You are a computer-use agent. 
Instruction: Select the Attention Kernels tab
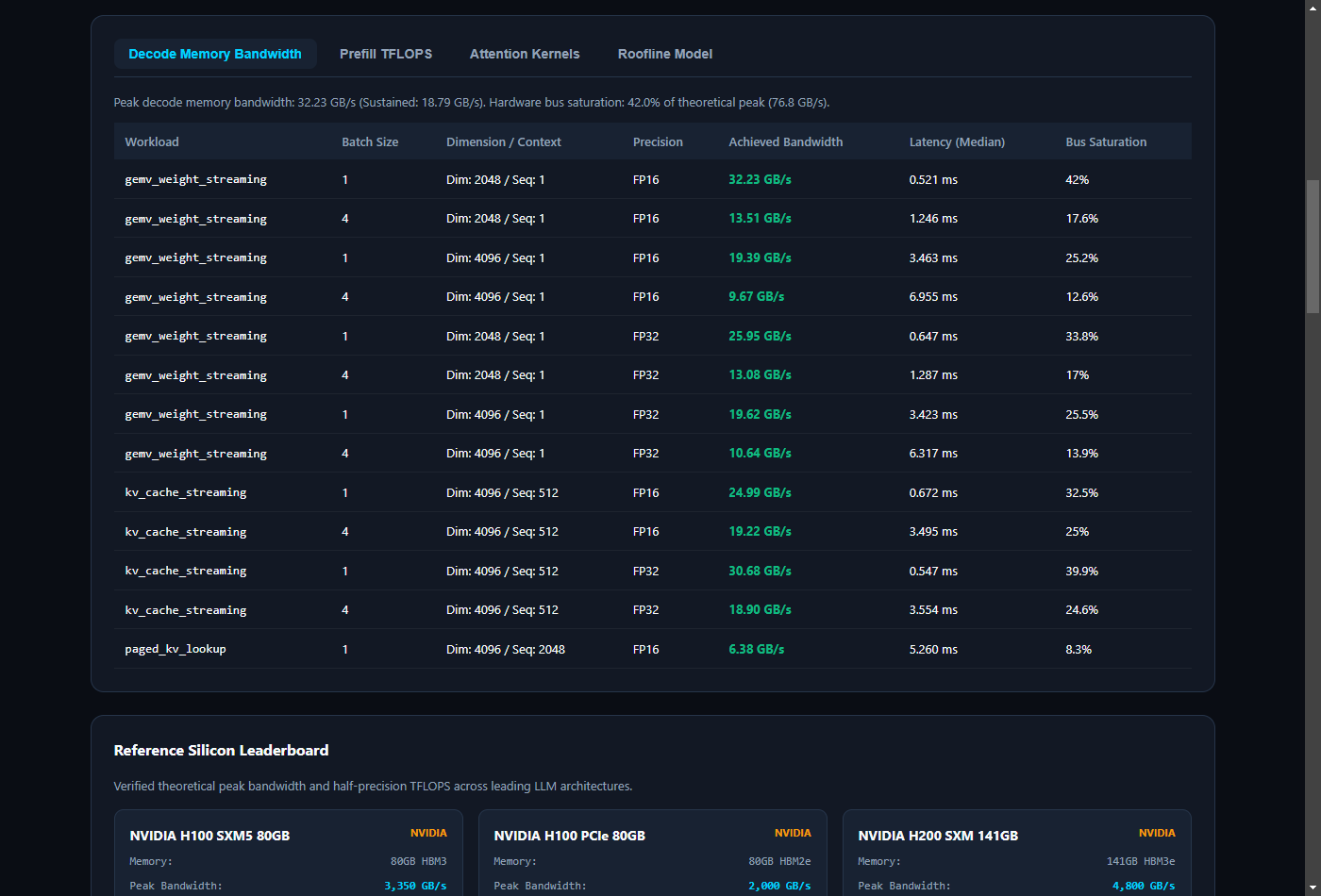coord(525,54)
